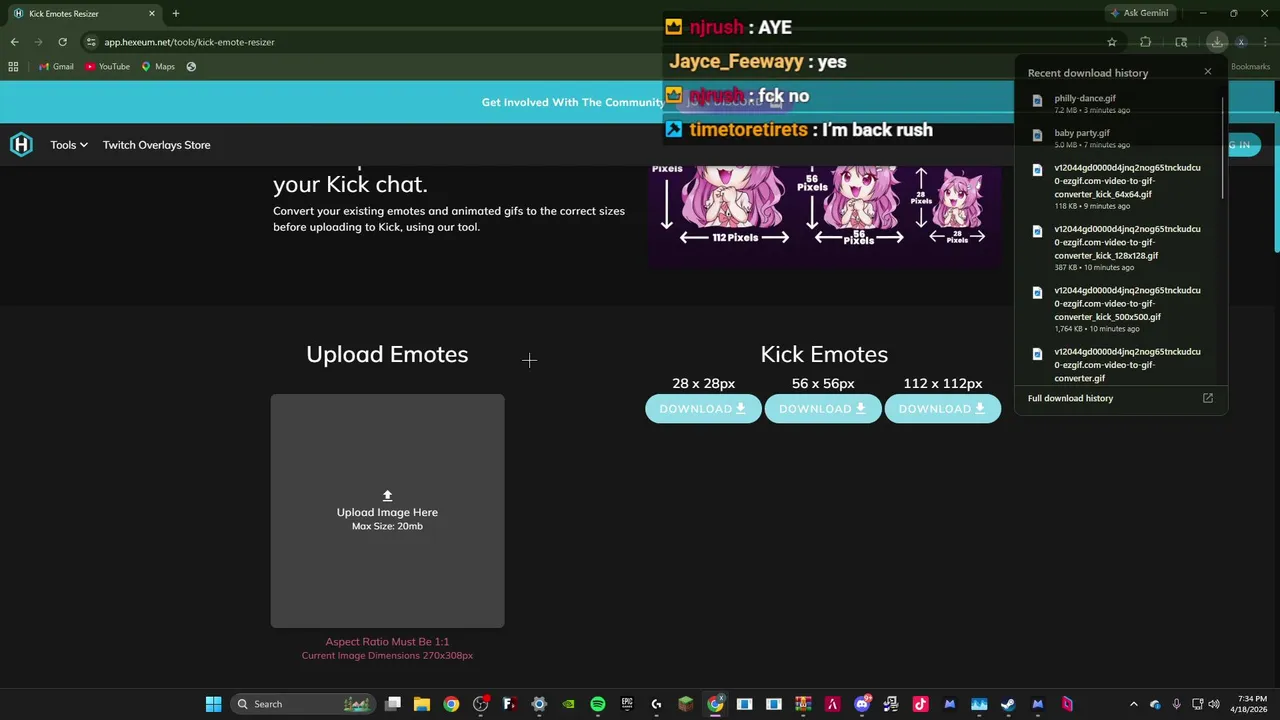Expand the Tools dropdown menu
This screenshot has width=1280, height=720.
click(x=69, y=145)
